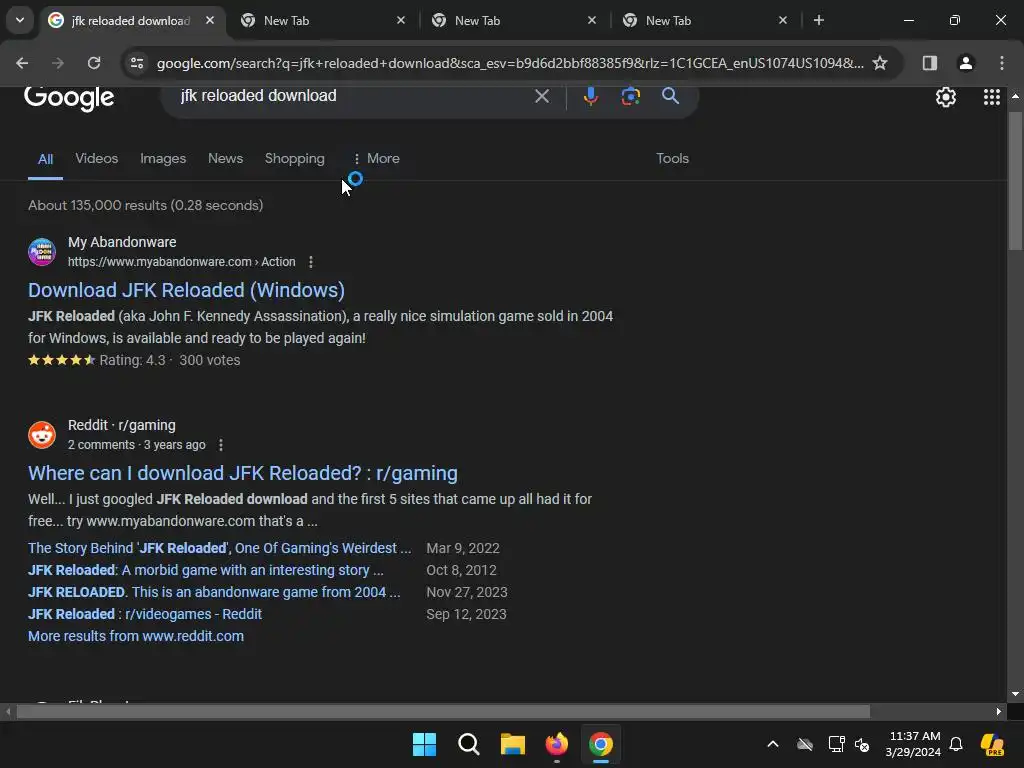
Task: Open Google apps grid
Action: [991, 97]
